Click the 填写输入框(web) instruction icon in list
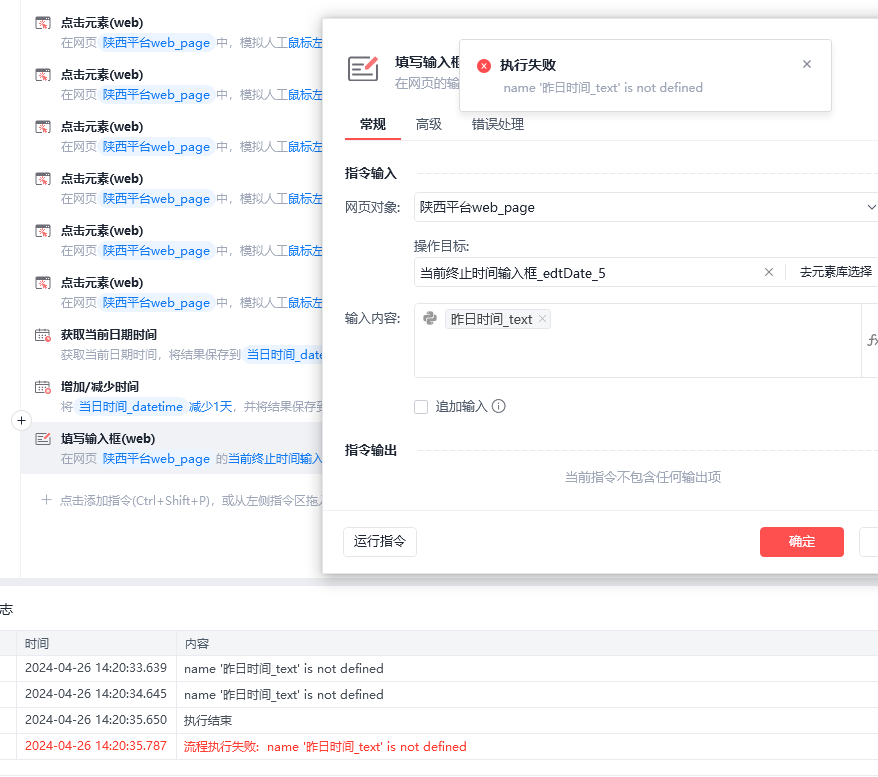Screen dimensions: 878x777 coord(43,439)
